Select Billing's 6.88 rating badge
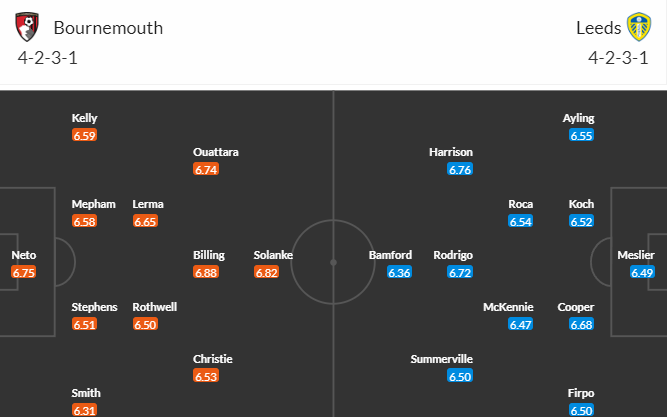The height and width of the screenshot is (417, 667). click(206, 272)
